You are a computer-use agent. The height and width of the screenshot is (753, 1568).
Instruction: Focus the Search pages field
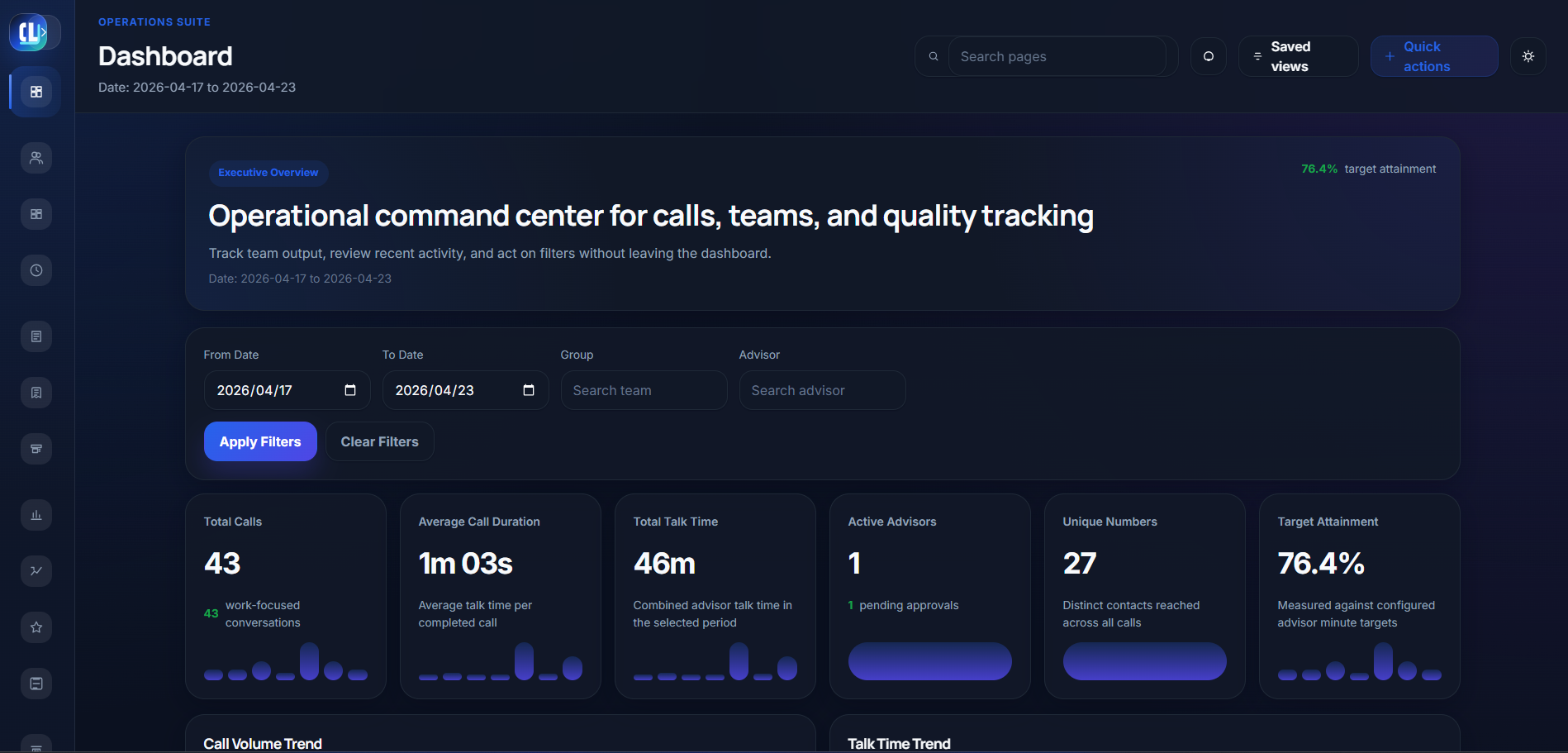point(1057,56)
